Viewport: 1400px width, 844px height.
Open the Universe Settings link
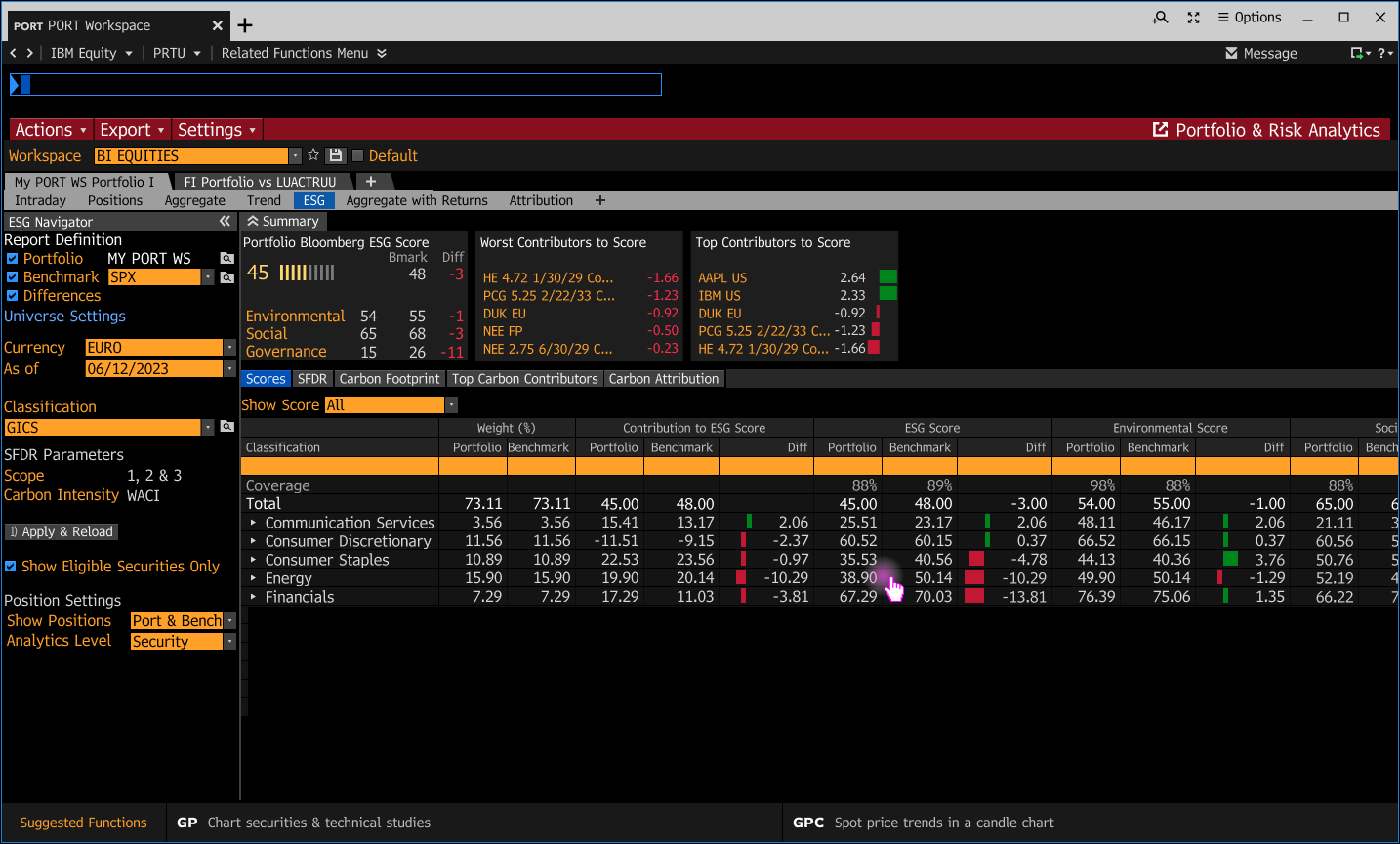click(x=64, y=316)
